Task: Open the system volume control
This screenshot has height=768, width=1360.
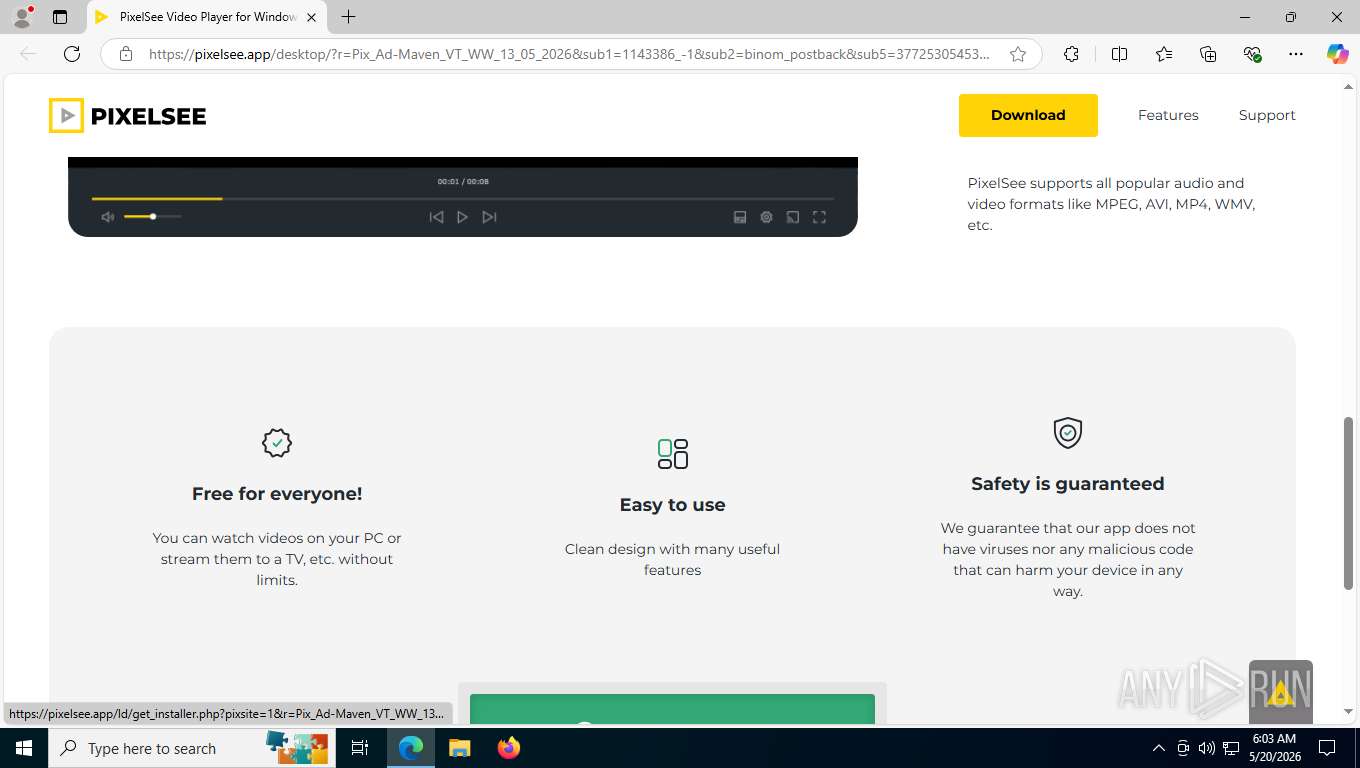Action: pos(1207,748)
